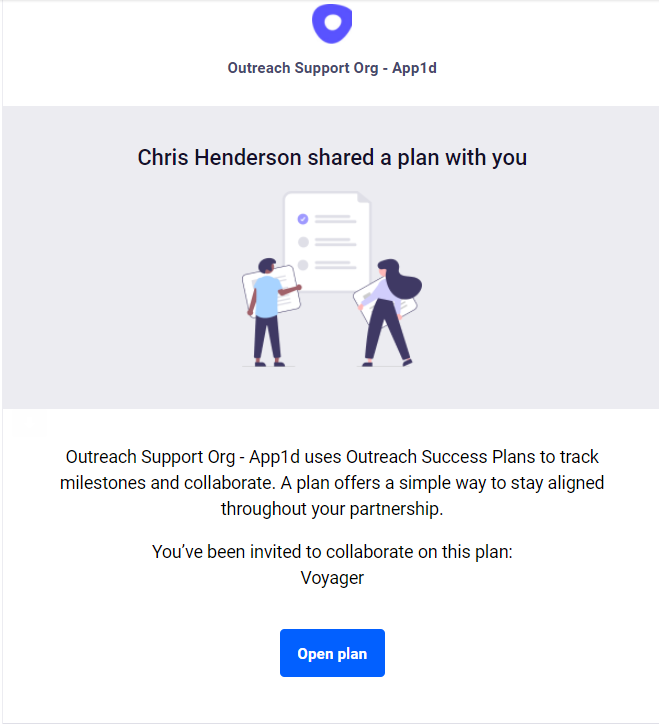The width and height of the screenshot is (659, 724).
Task: Click the words throughout your partnership
Action: [x=332, y=509]
